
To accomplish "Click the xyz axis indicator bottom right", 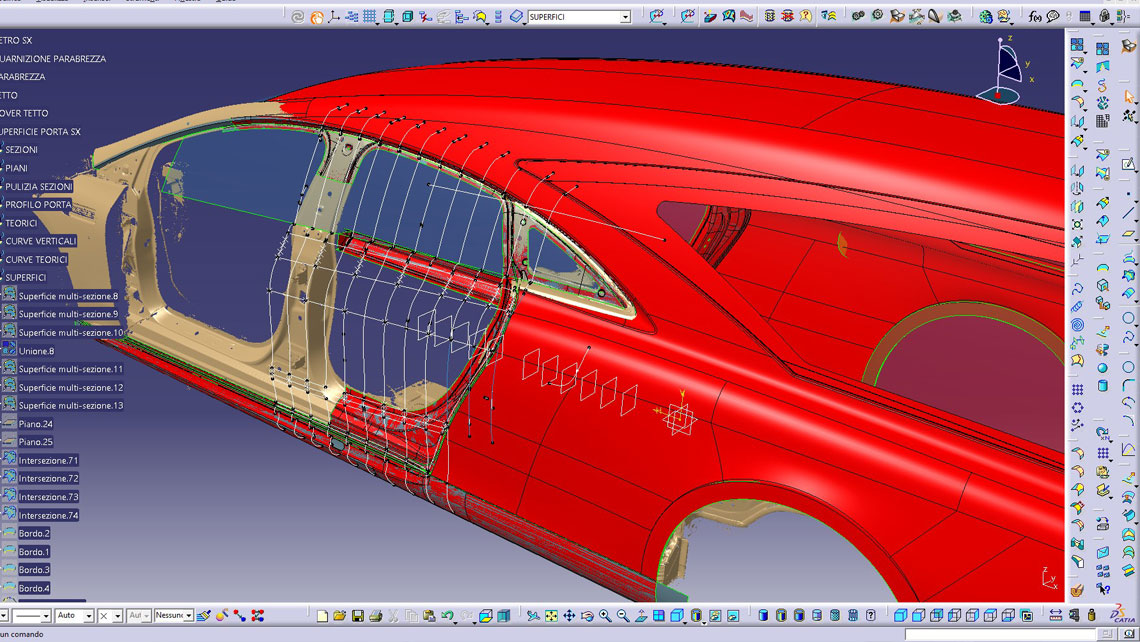I will pos(1050,578).
